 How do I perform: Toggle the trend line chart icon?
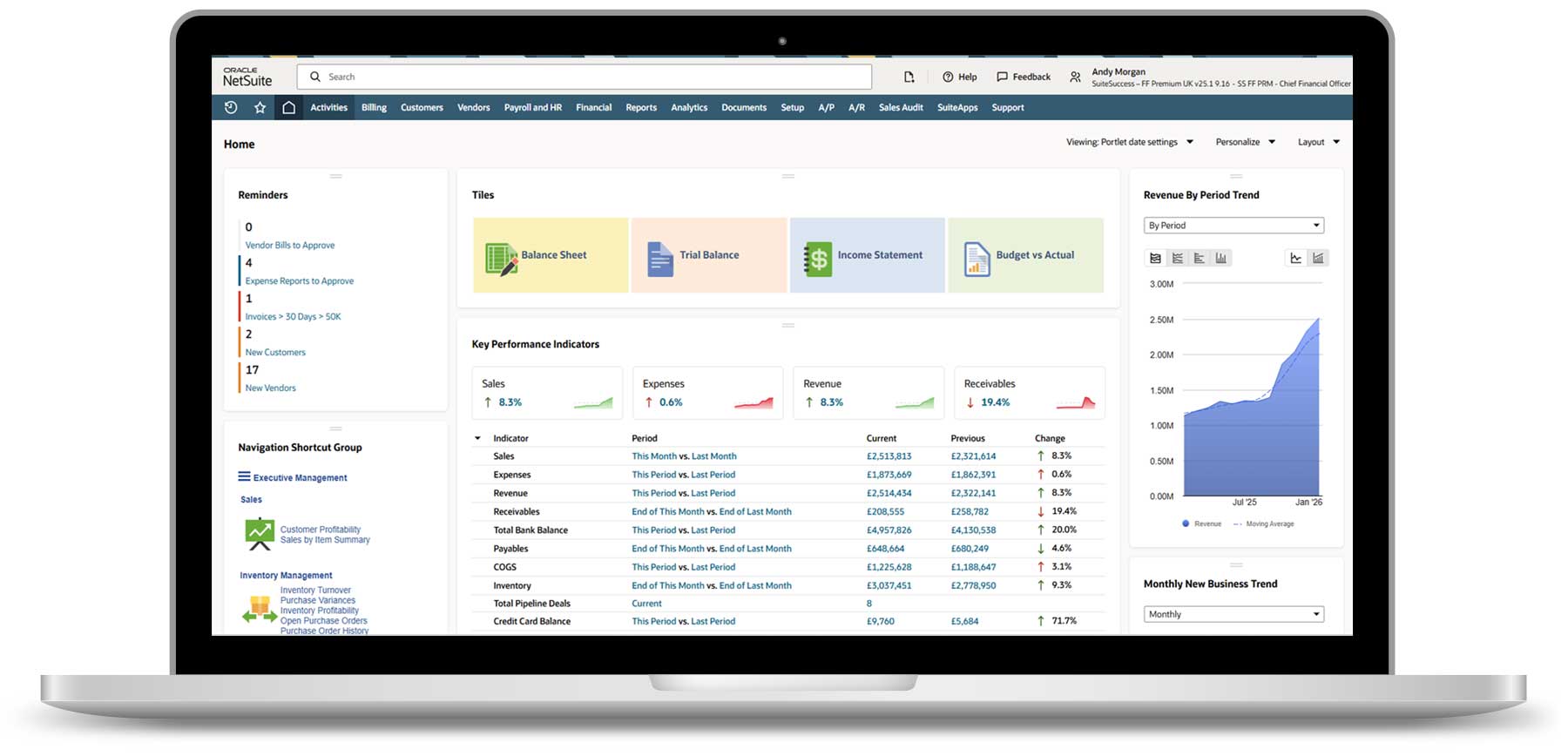click(x=1296, y=258)
